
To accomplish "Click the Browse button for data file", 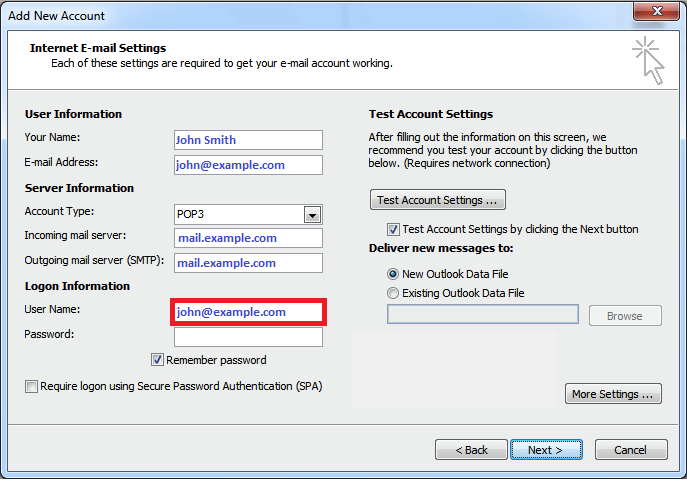I will tap(625, 316).
